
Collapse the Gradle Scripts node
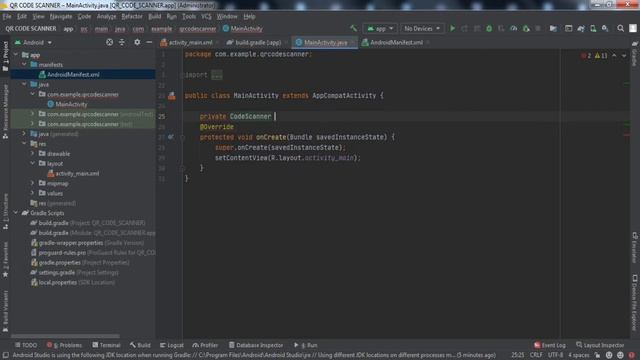[16, 213]
